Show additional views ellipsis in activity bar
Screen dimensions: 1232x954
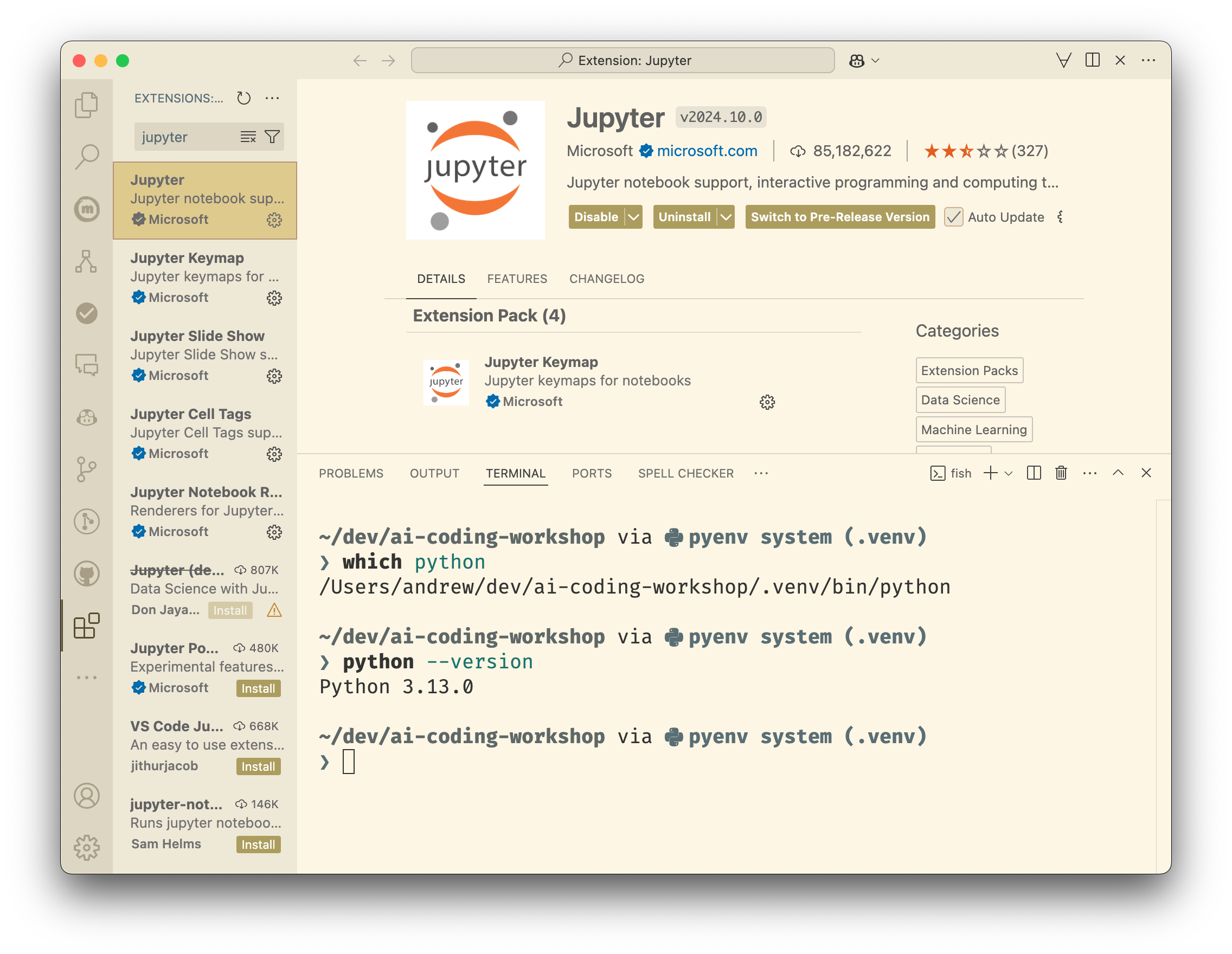point(86,677)
